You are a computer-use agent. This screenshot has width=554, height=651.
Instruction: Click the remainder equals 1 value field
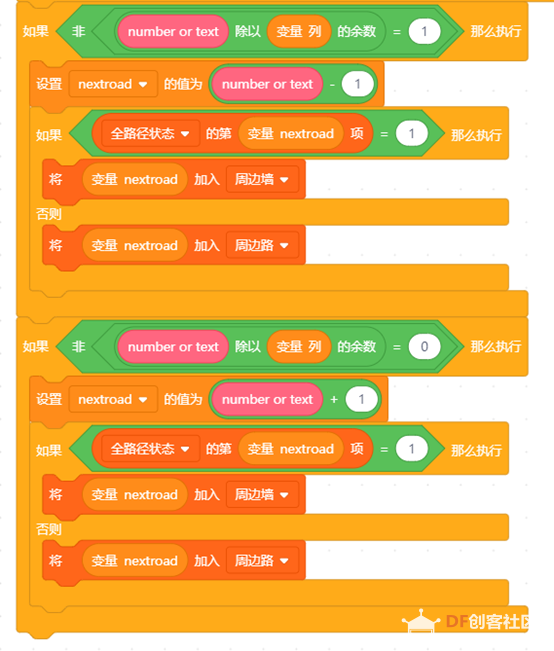424,32
